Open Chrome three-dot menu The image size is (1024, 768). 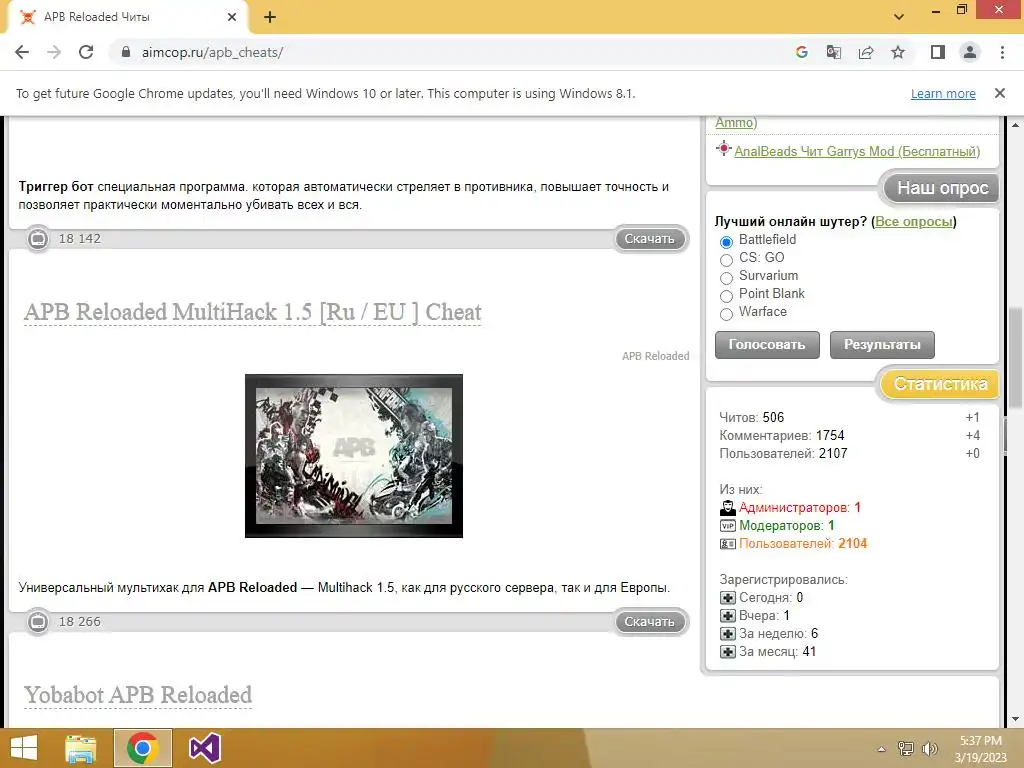tap(1002, 52)
